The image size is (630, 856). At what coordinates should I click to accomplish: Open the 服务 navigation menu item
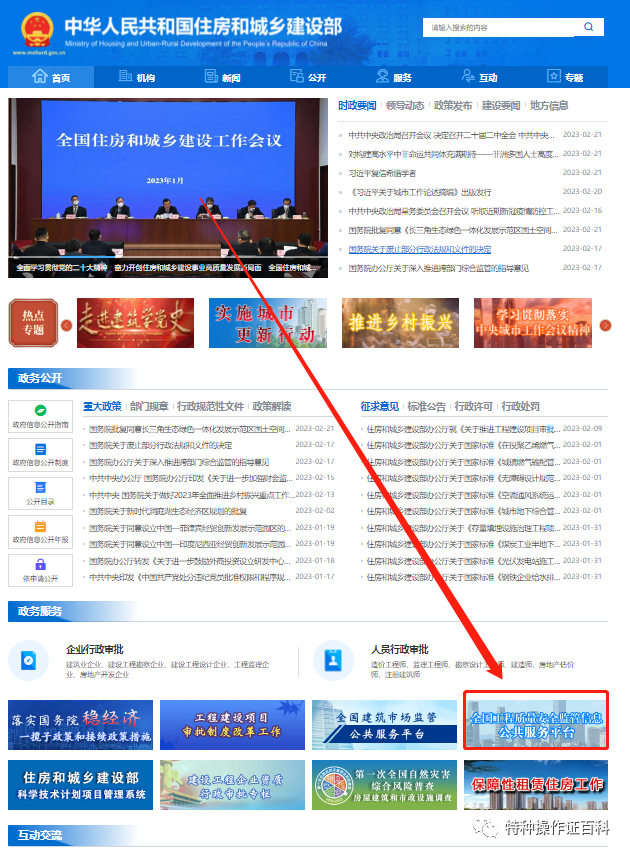coord(394,77)
